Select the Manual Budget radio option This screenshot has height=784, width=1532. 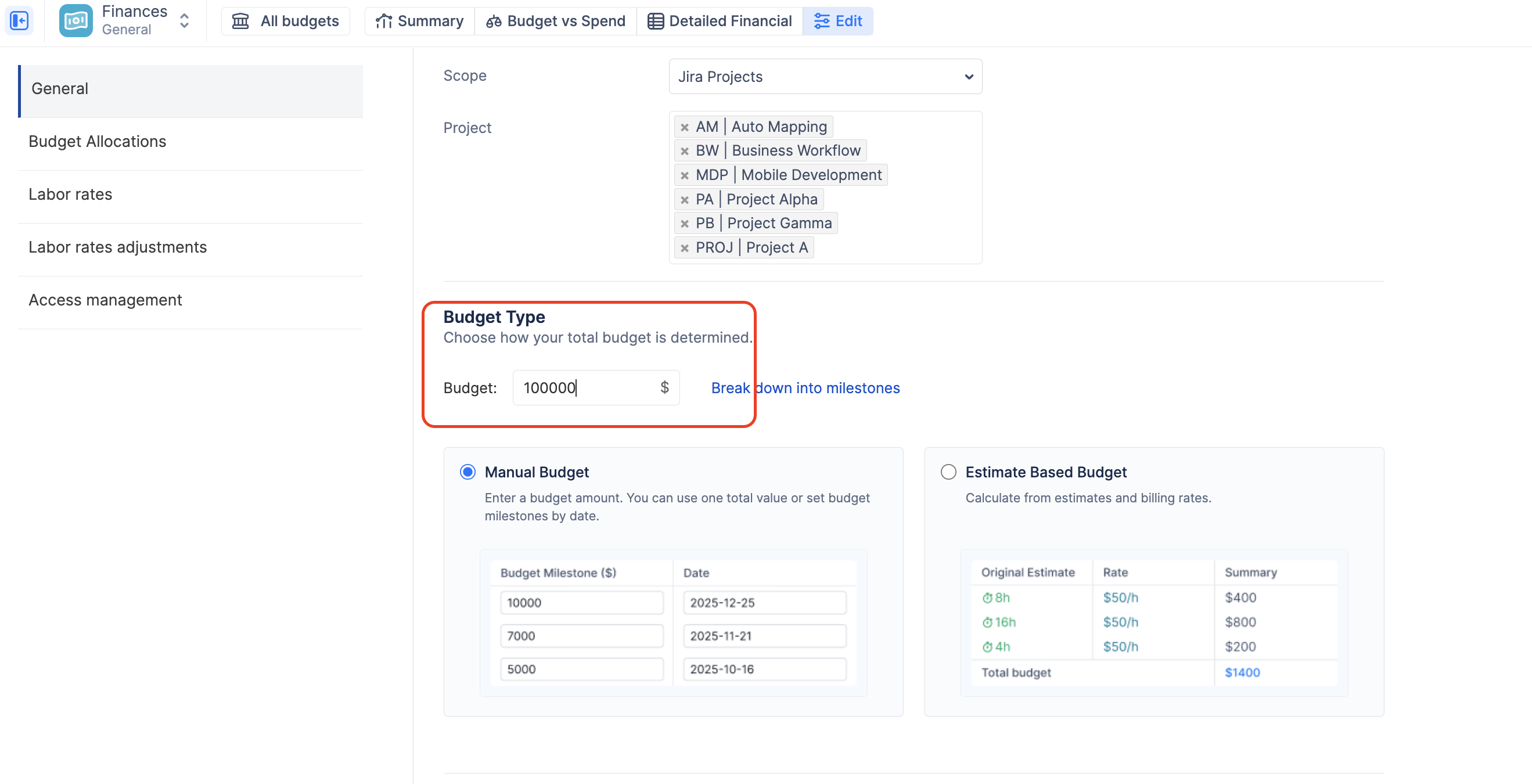pyautogui.click(x=467, y=472)
